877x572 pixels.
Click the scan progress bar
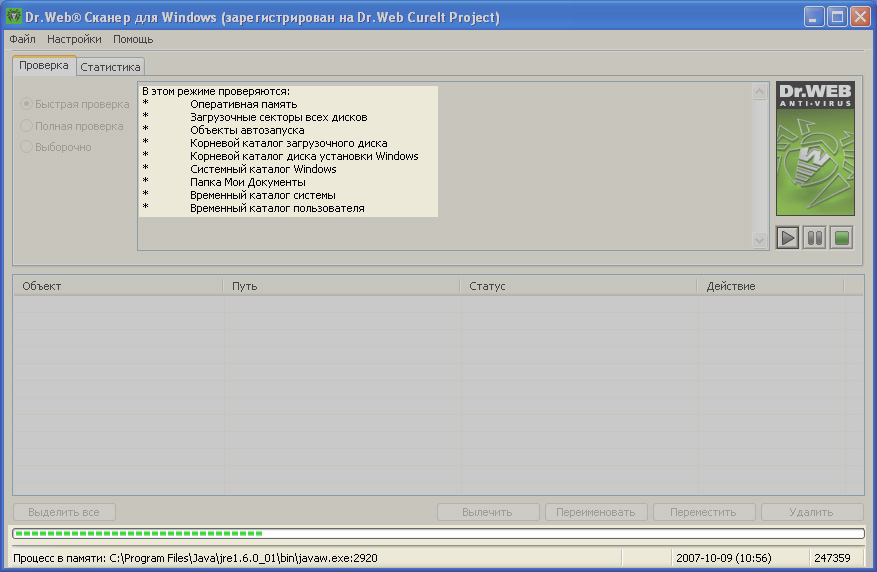438,533
